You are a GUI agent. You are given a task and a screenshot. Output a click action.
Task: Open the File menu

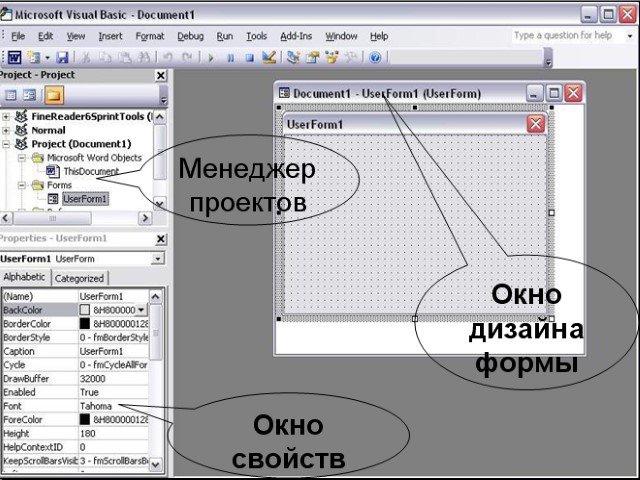[18, 36]
